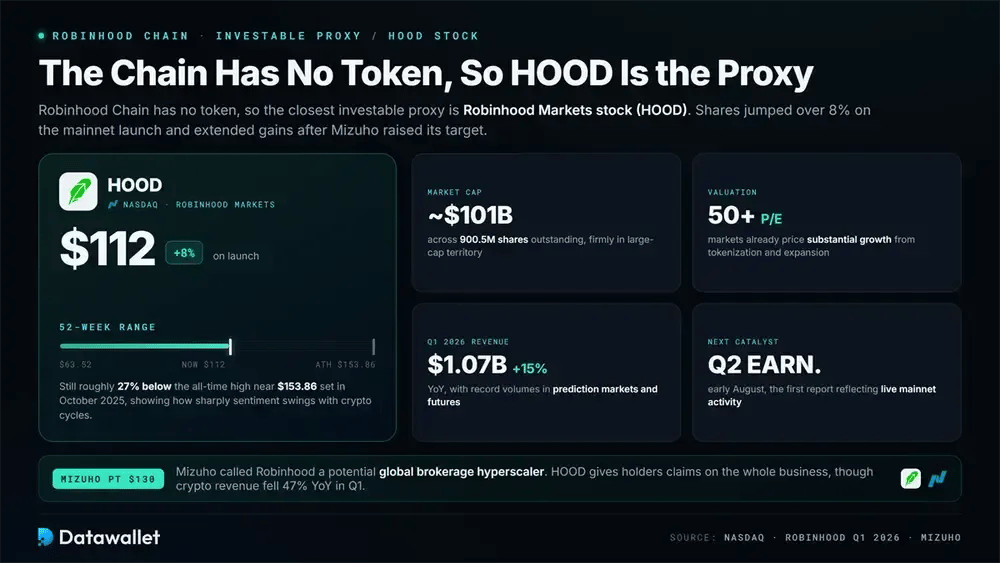Click the small Robinhood feather icon in banner

point(911,478)
